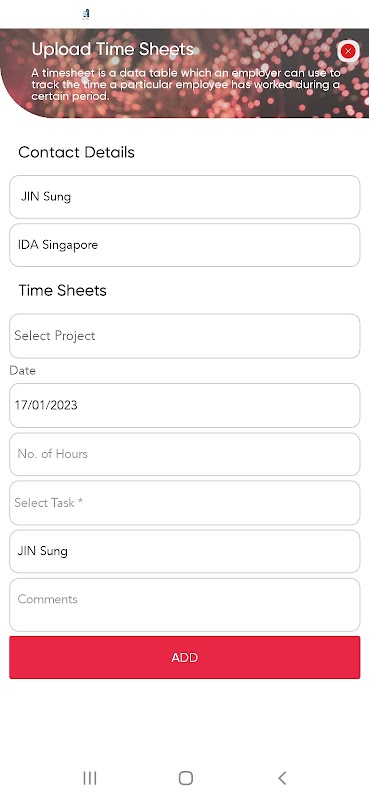The height and width of the screenshot is (800, 369).
Task: Open the Select Project dropdown
Action: click(x=185, y=336)
